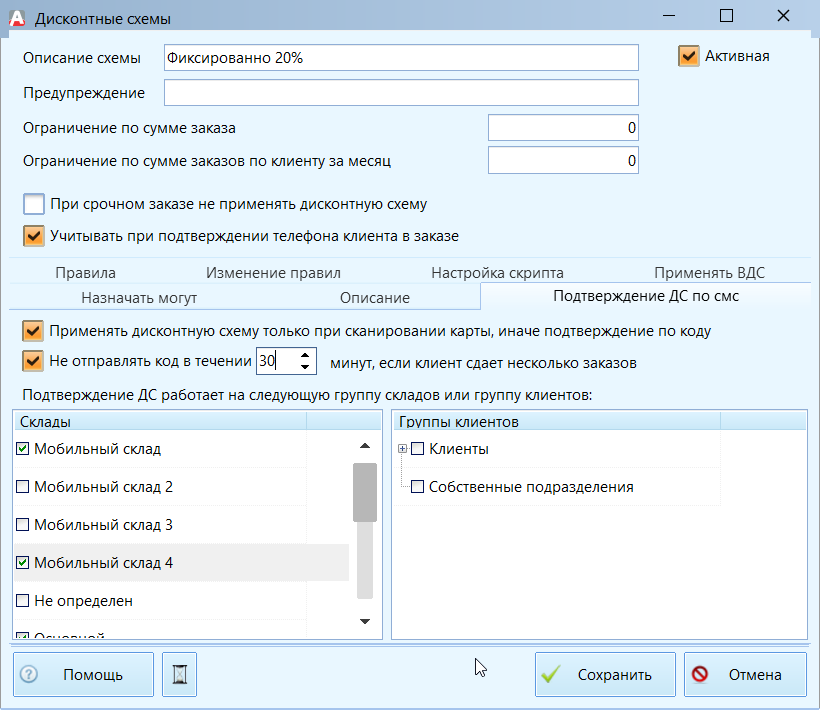Select the 'Клиенты' tree row text
Viewport: 820px width, 710px height.
tap(459, 449)
